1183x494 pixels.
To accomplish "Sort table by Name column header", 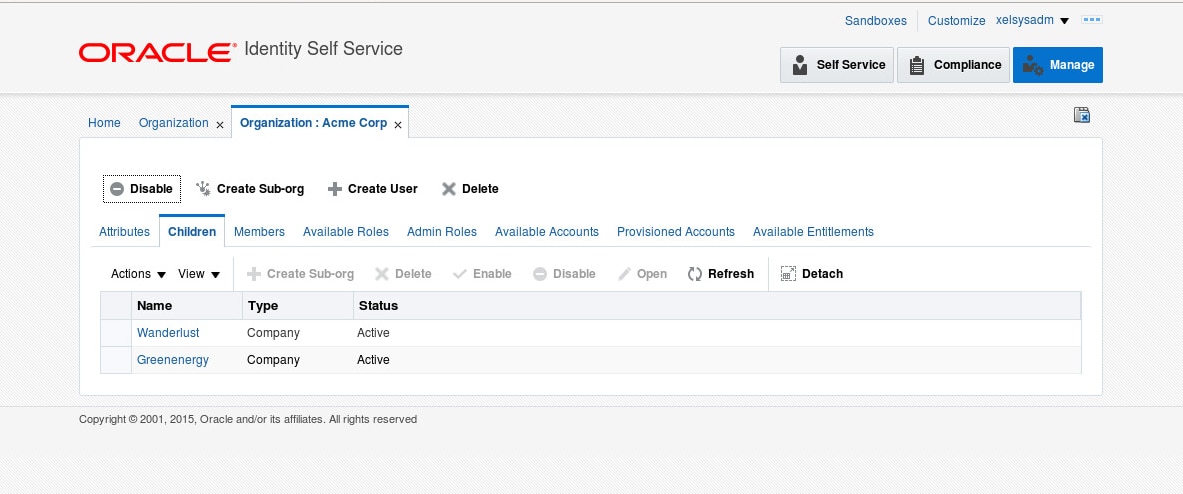I will (155, 306).
